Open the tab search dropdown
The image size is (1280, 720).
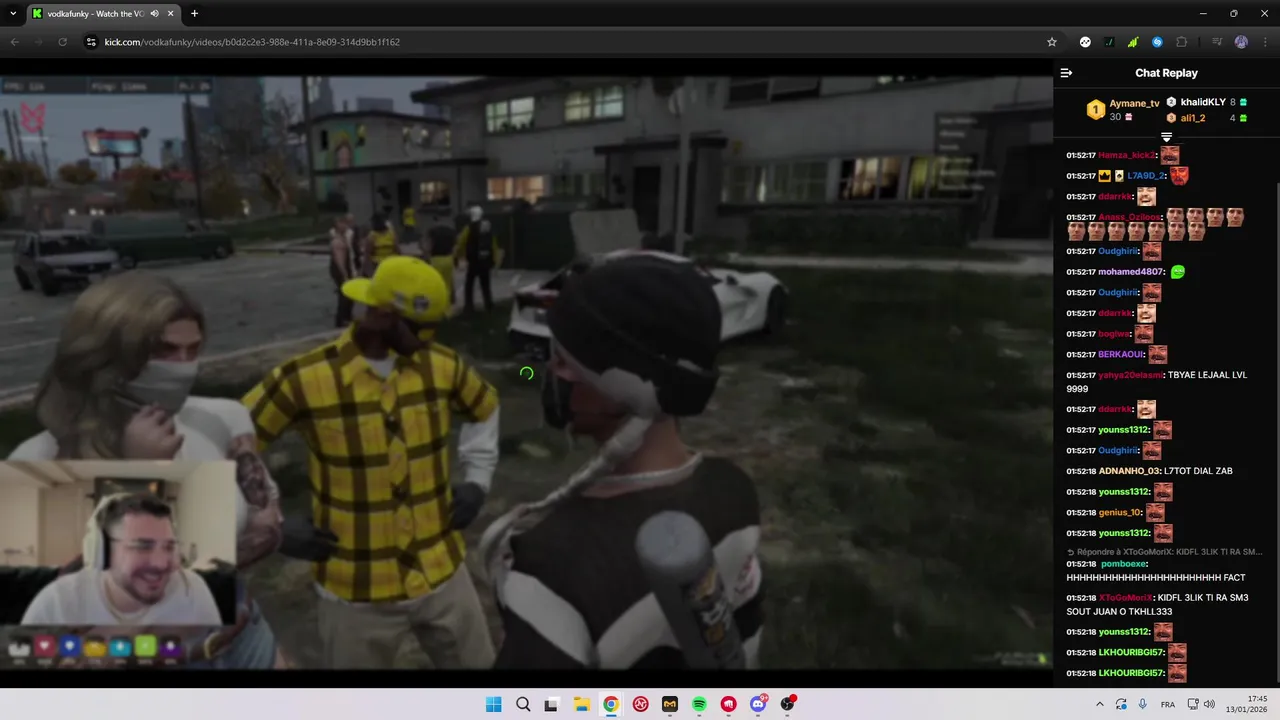click(13, 14)
